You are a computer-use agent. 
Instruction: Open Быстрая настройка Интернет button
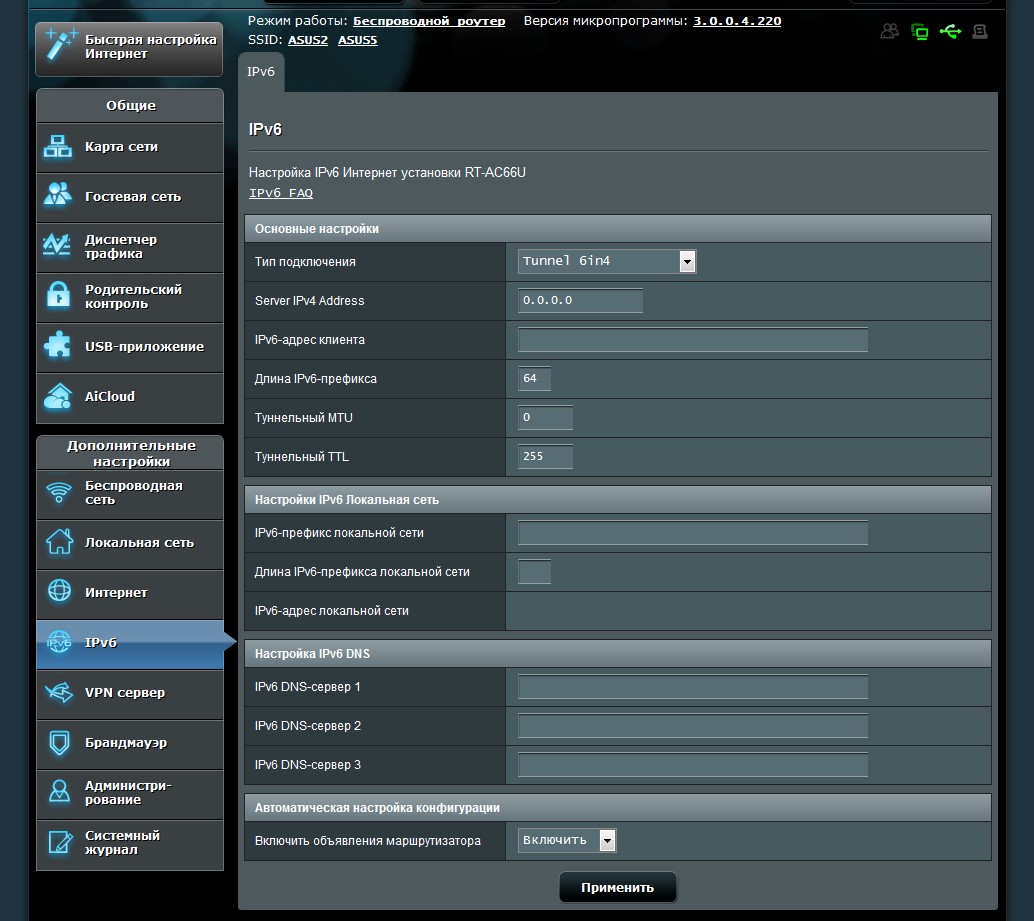[129, 49]
